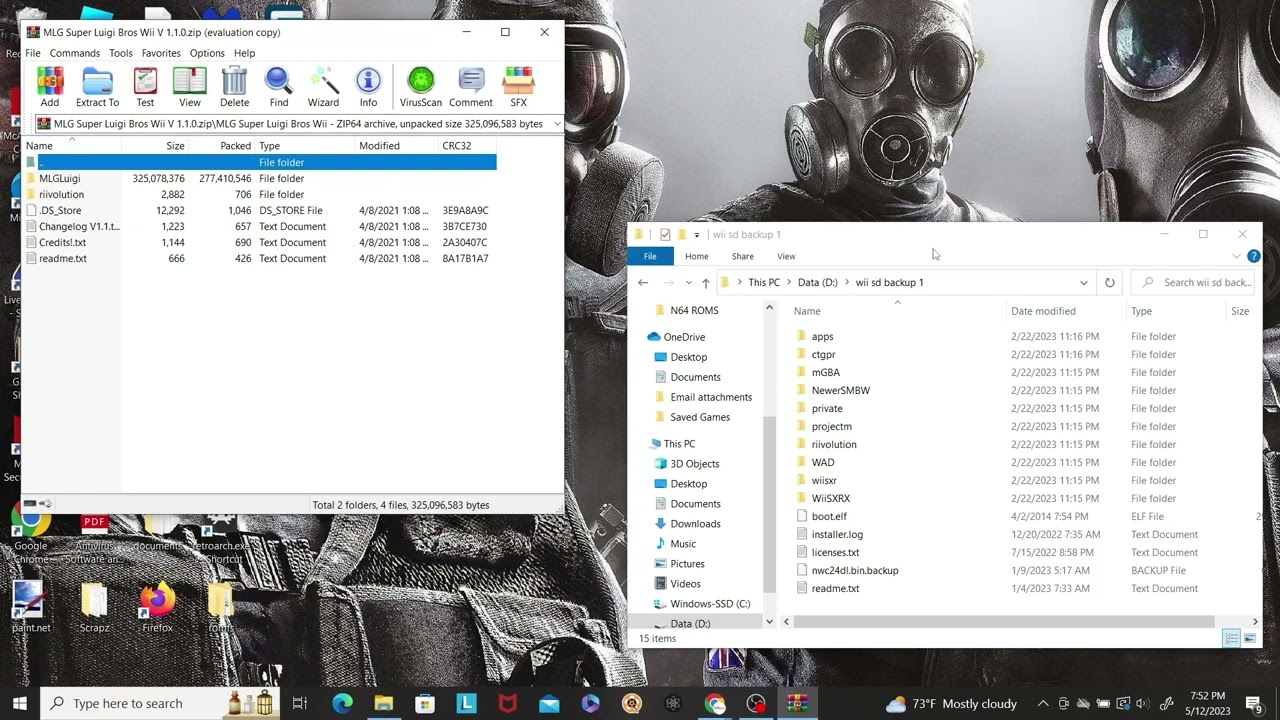Refresh the wii sd backup 1 folder

pos(1109,282)
